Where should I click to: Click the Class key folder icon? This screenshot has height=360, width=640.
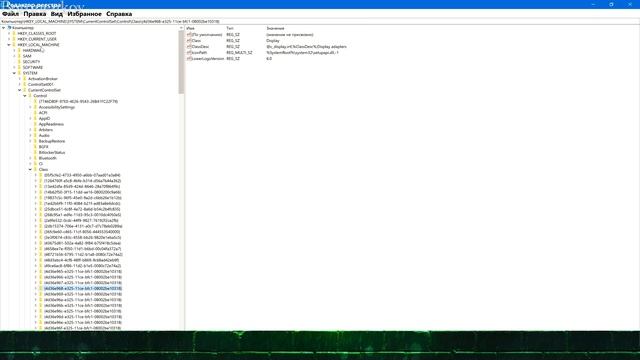pos(36,169)
